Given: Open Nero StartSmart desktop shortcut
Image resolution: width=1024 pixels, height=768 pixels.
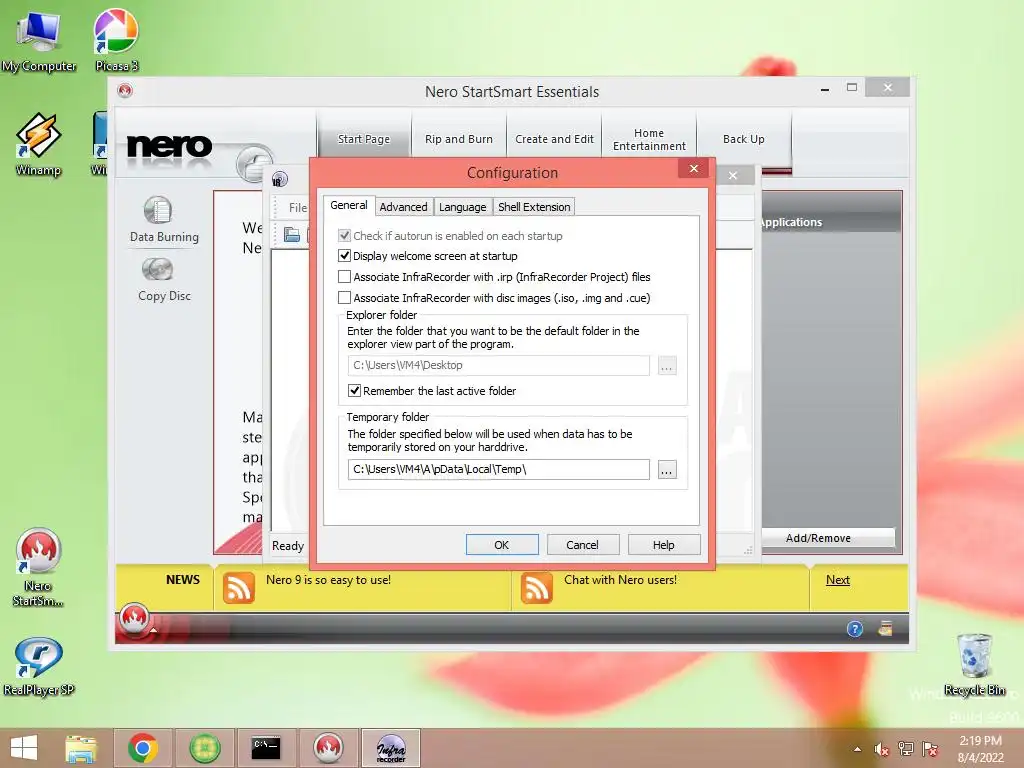Looking at the screenshot, I should [39, 567].
